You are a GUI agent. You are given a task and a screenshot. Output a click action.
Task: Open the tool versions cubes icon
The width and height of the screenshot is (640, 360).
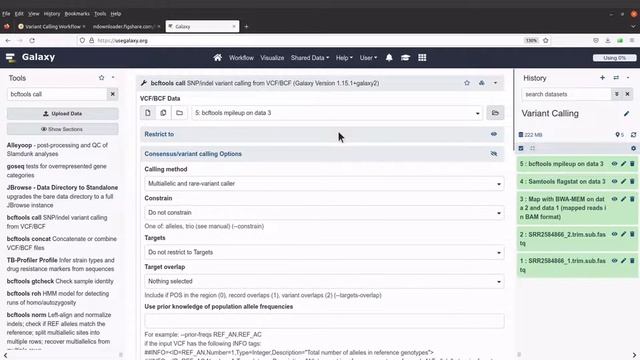pos(482,83)
